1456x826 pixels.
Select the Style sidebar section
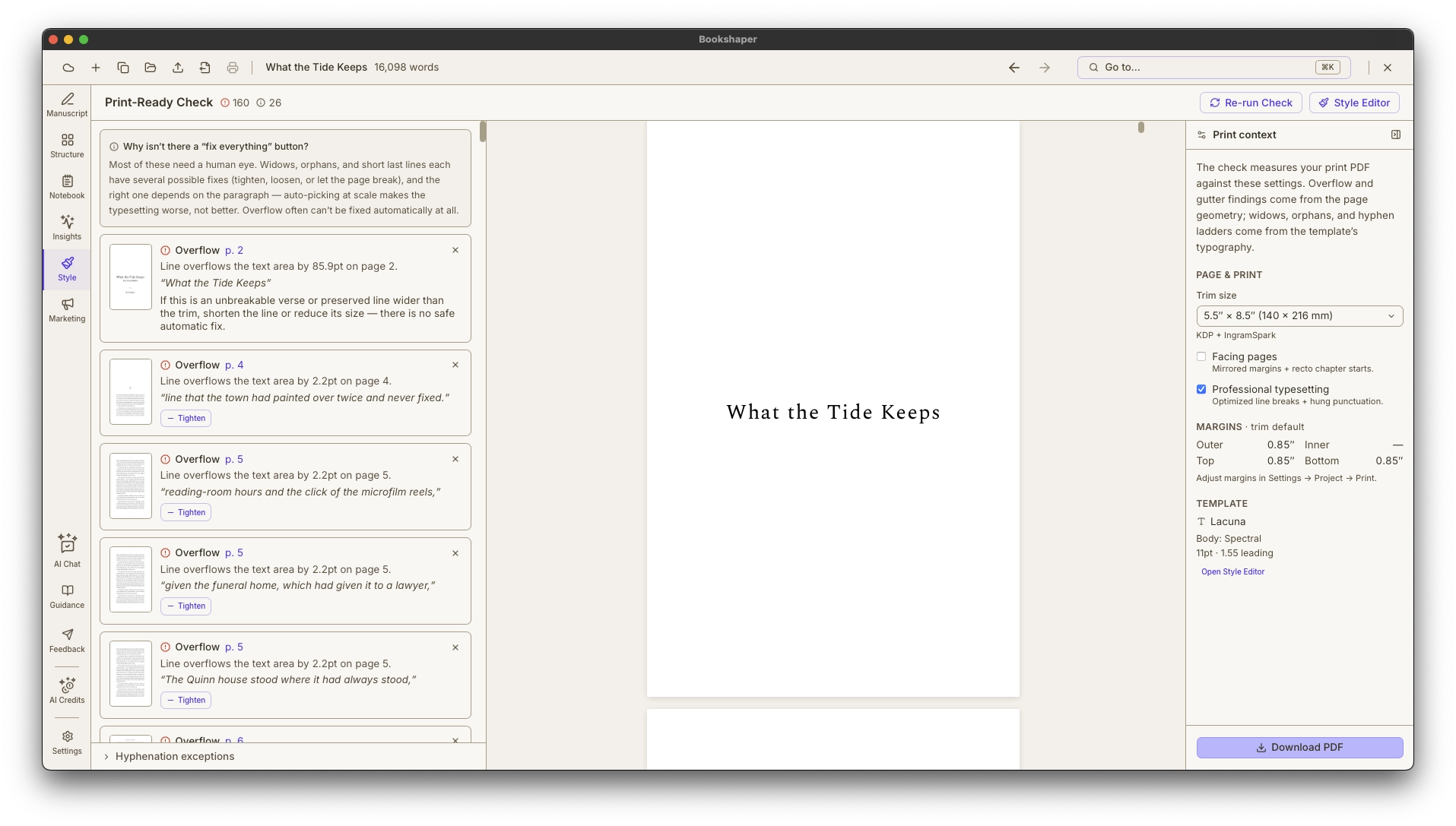(x=67, y=269)
